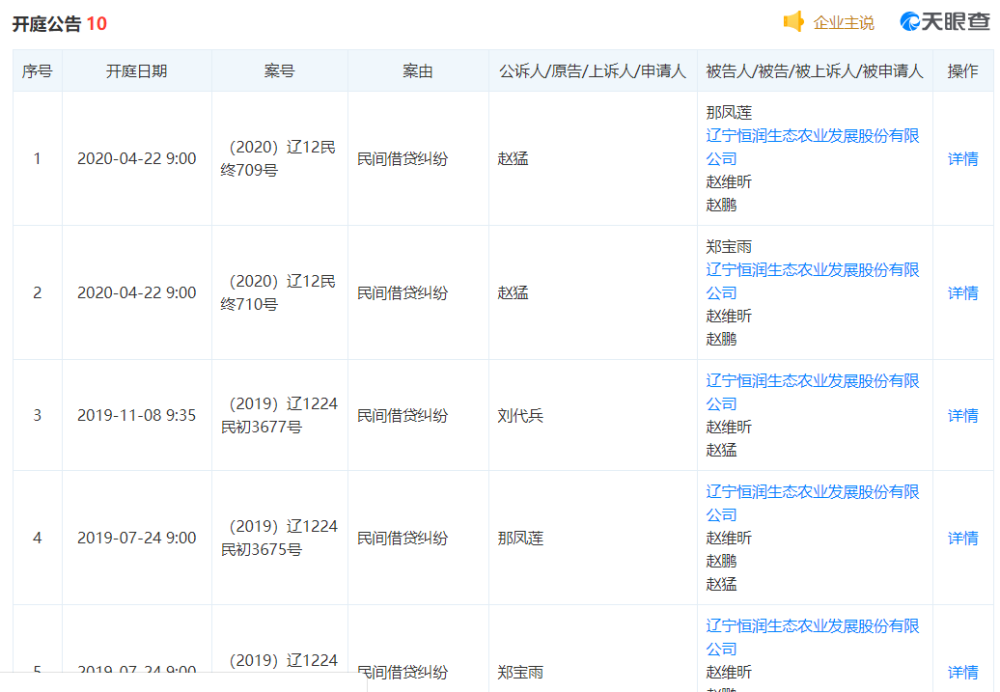Click 民间借贷纠纷 in row 3
The width and height of the screenshot is (1000, 692).
point(402,415)
